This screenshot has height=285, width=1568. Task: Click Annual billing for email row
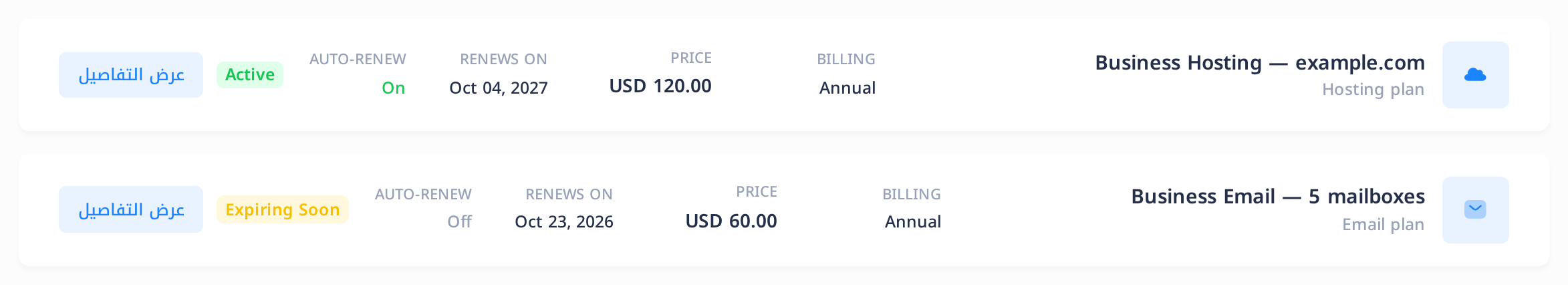913,221
